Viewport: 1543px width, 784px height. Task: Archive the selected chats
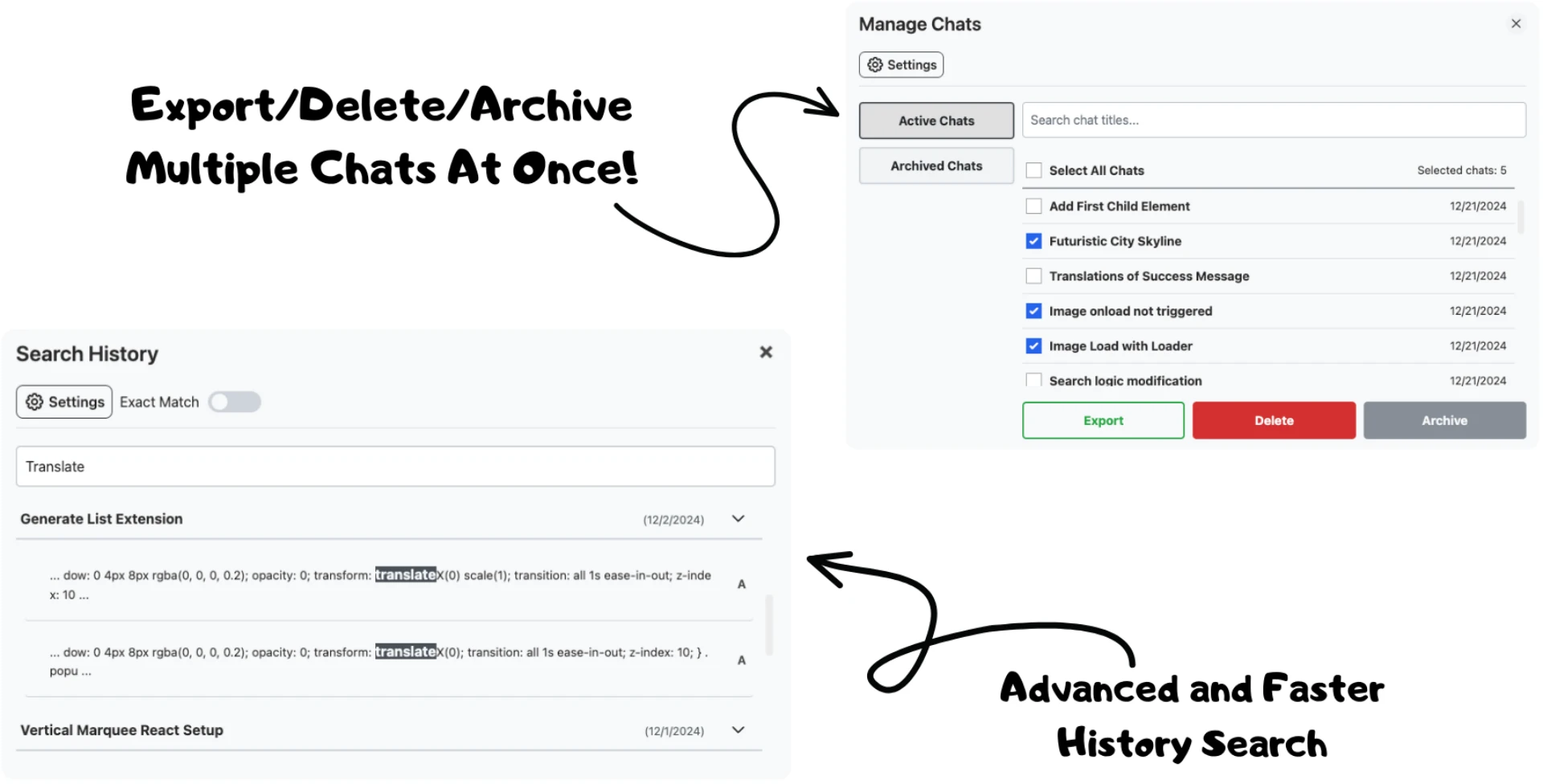pos(1444,420)
